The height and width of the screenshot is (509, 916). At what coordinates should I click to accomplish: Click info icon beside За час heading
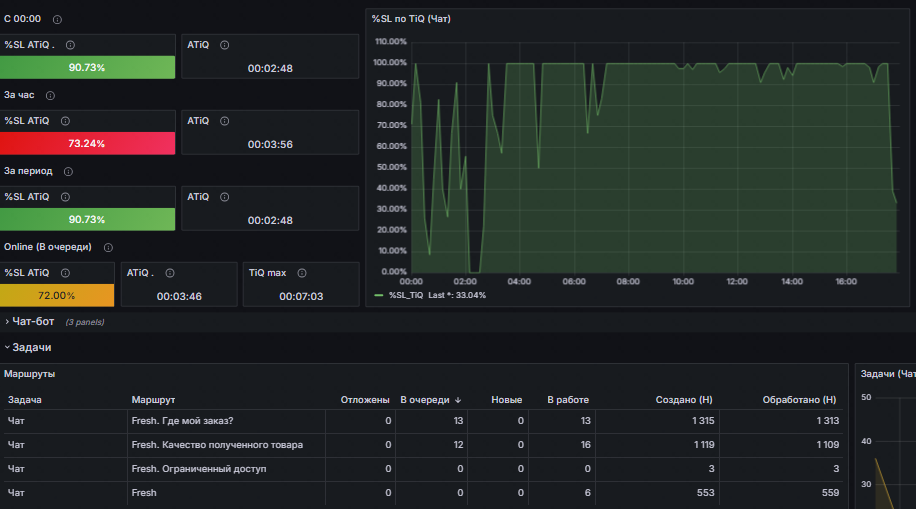coord(50,95)
